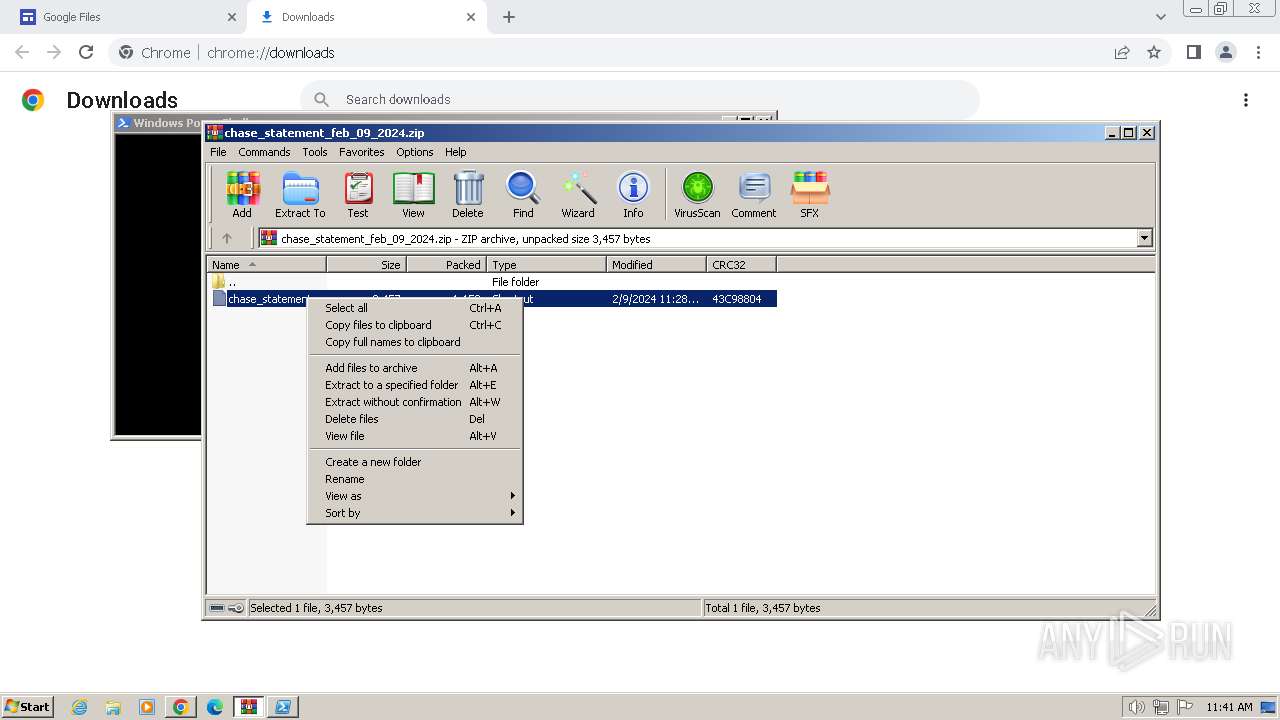Open a new Chrome tab
1280x720 pixels.
tap(509, 17)
